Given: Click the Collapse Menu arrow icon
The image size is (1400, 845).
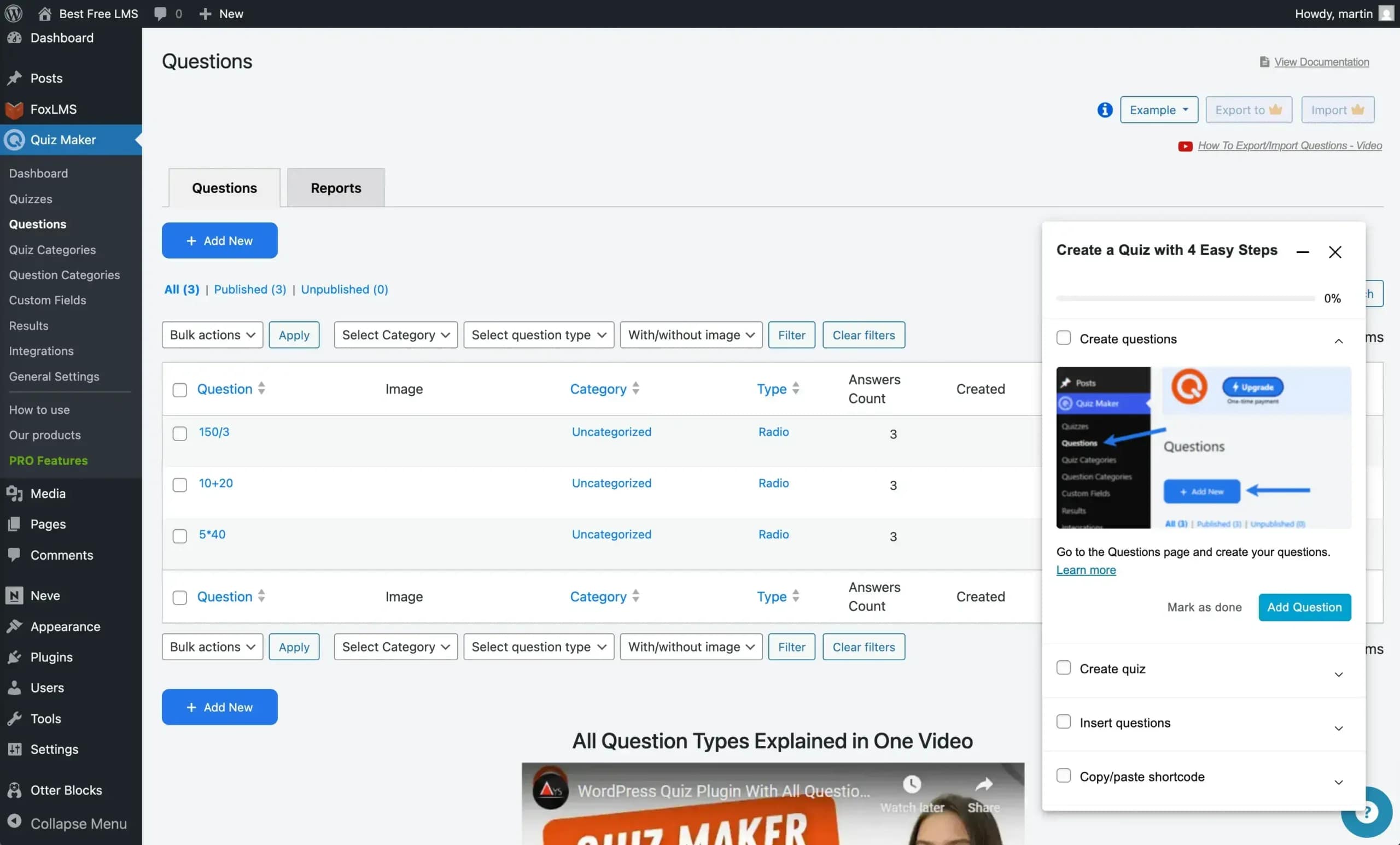Looking at the screenshot, I should (x=15, y=821).
